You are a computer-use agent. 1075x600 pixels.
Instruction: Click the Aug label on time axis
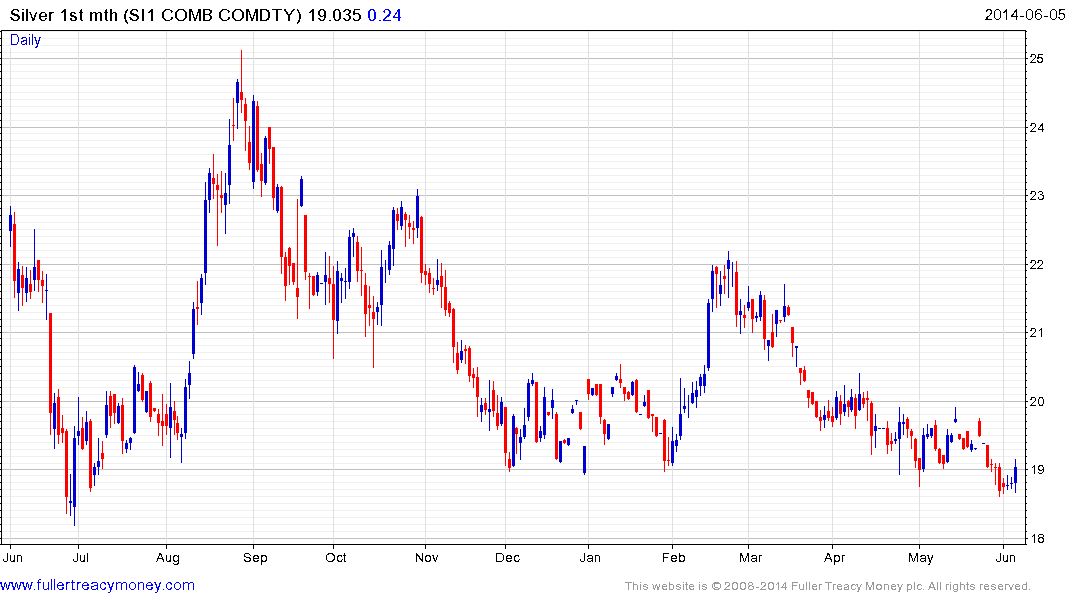tap(168, 557)
